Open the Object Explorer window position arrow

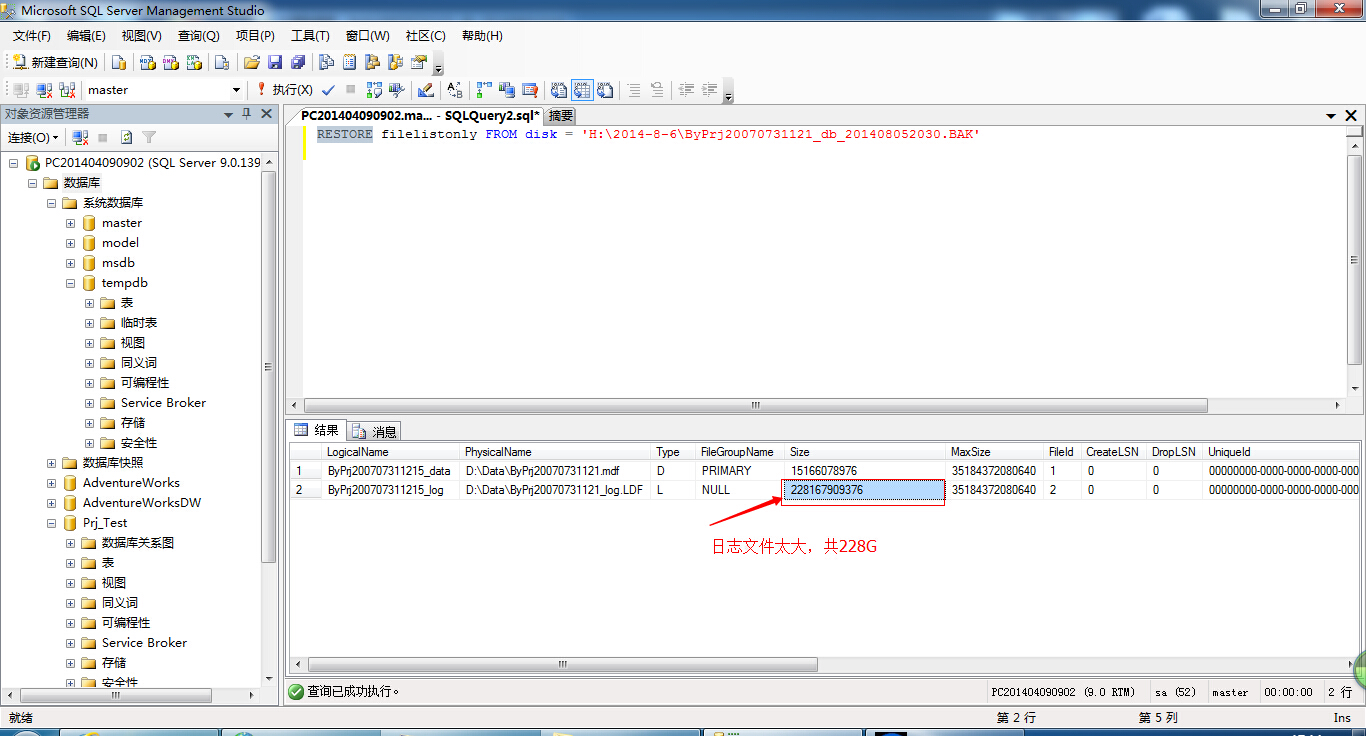point(229,114)
